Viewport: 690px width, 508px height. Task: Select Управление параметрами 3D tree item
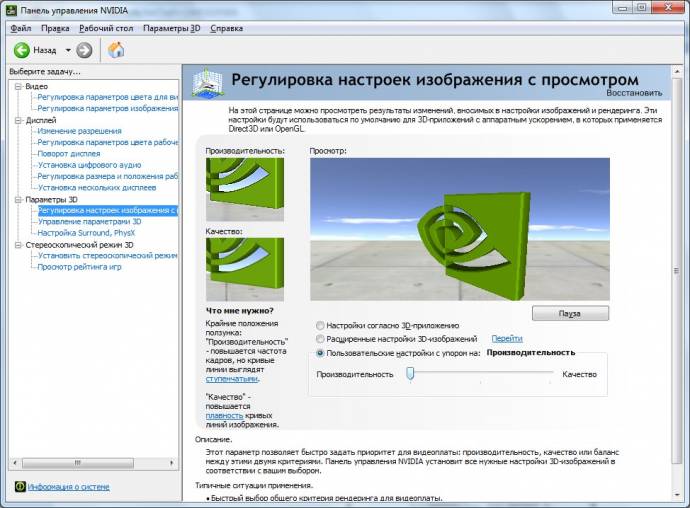[x=89, y=221]
